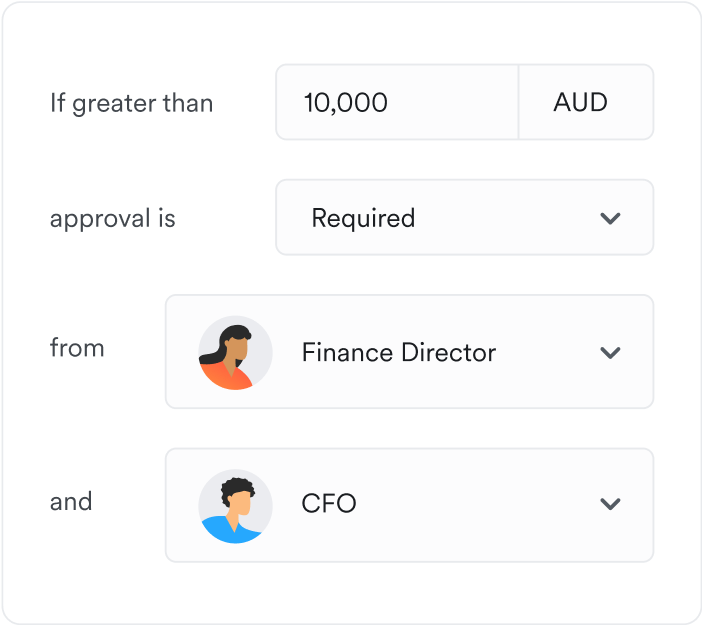Viewport: 702px width, 625px height.
Task: Expand the Required dropdown chevron
Action: (610, 218)
